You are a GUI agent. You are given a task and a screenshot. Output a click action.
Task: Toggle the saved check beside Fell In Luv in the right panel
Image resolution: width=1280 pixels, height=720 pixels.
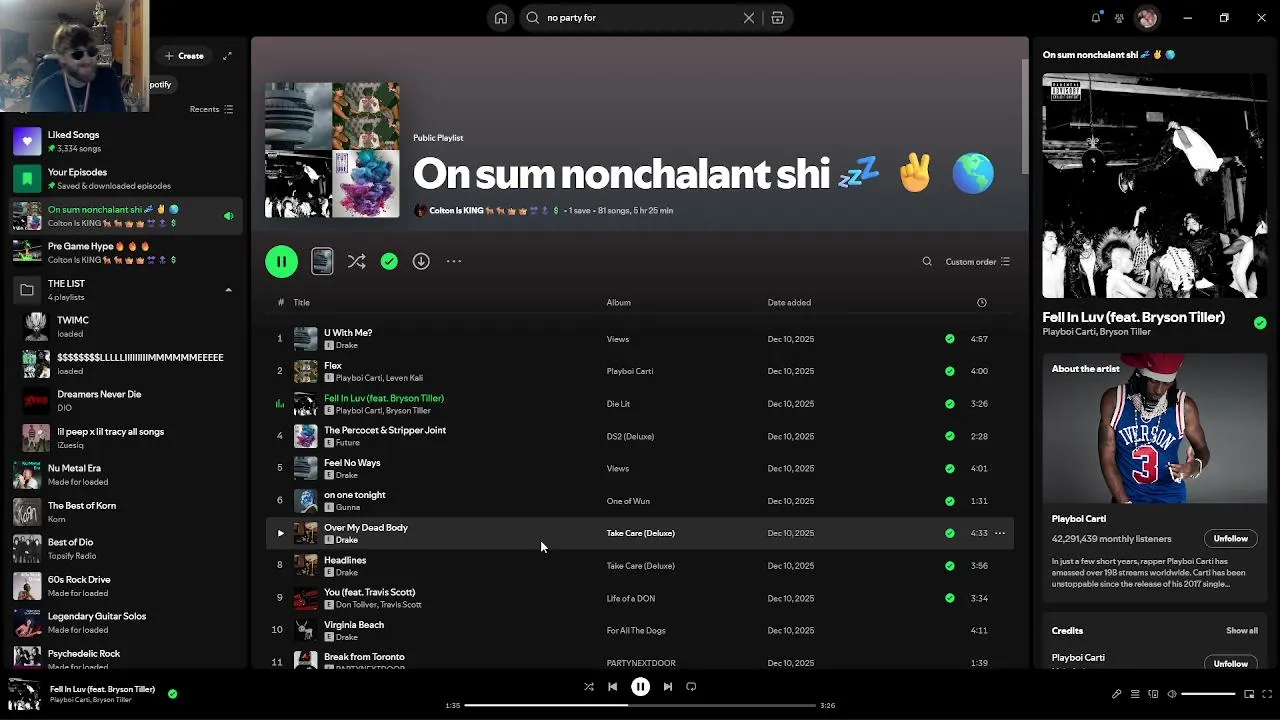[x=1260, y=322]
